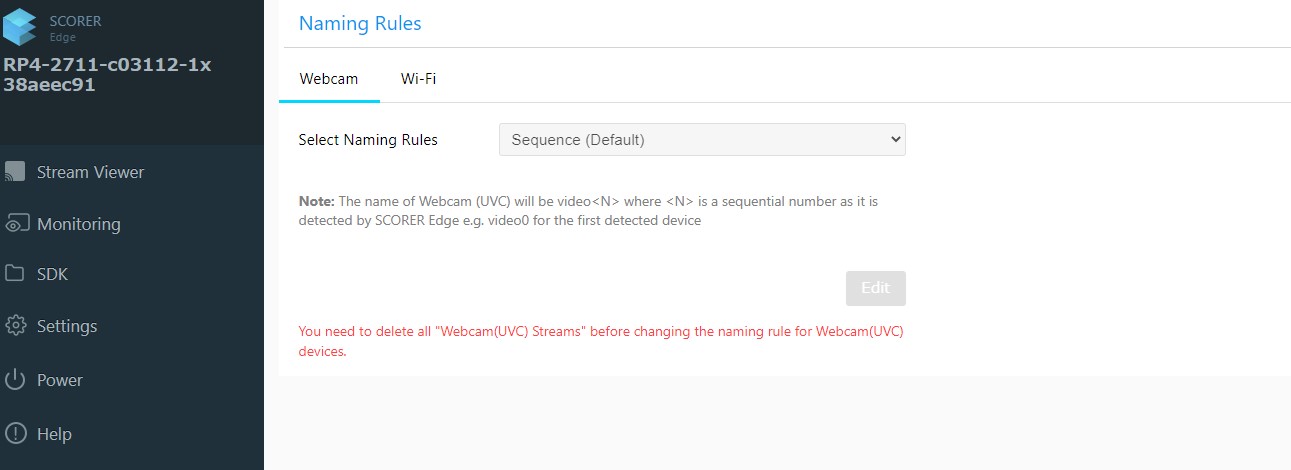
Task: Select the Help text label in the sidebar
Action: click(54, 434)
